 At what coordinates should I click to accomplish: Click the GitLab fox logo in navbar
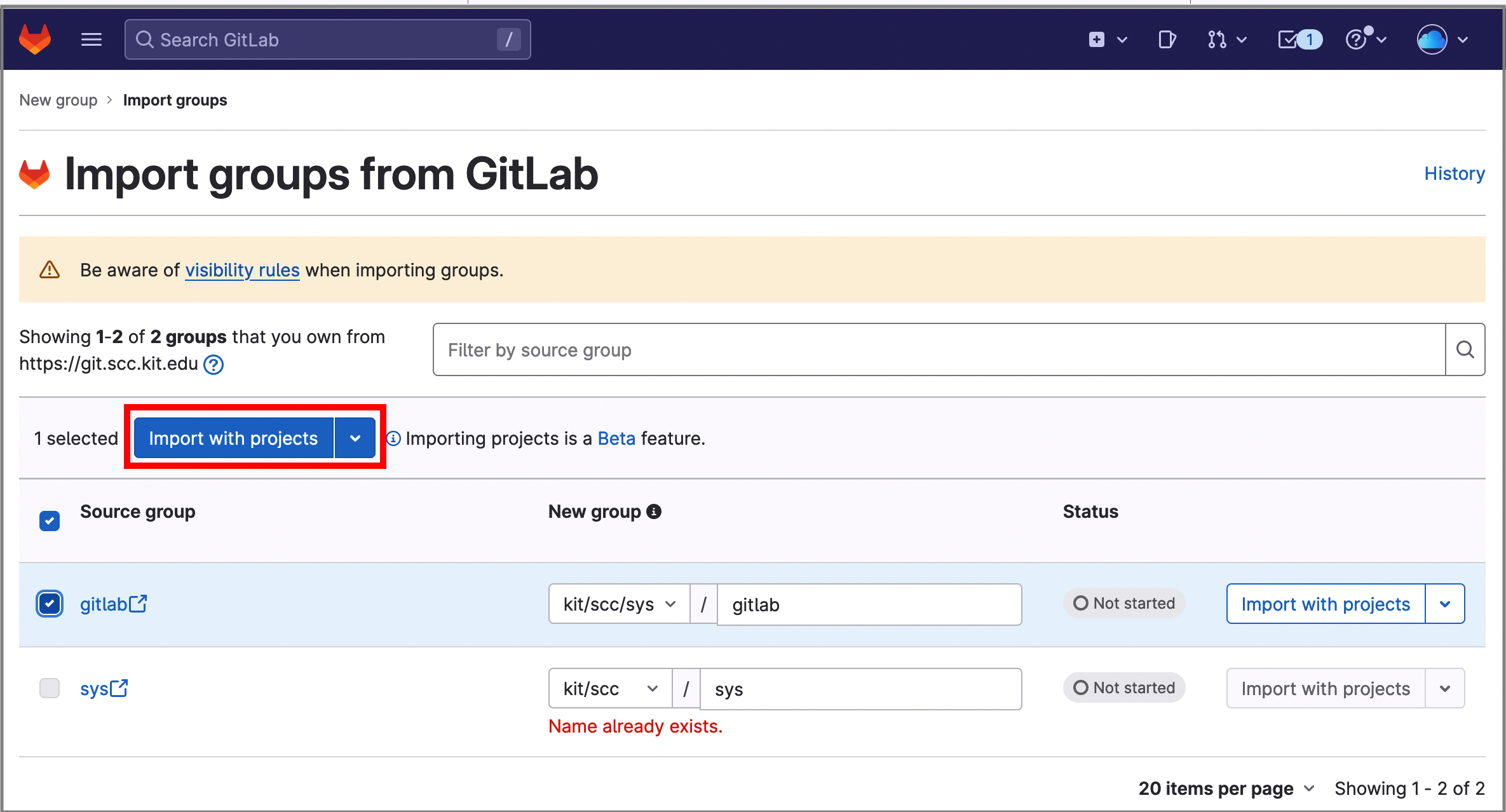tap(35, 39)
